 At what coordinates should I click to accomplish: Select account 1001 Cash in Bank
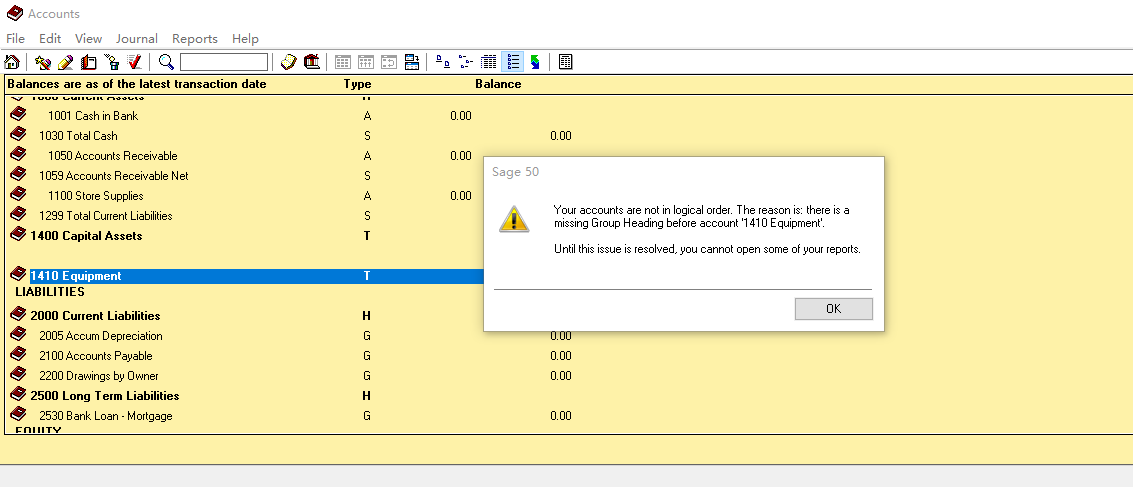point(93,116)
